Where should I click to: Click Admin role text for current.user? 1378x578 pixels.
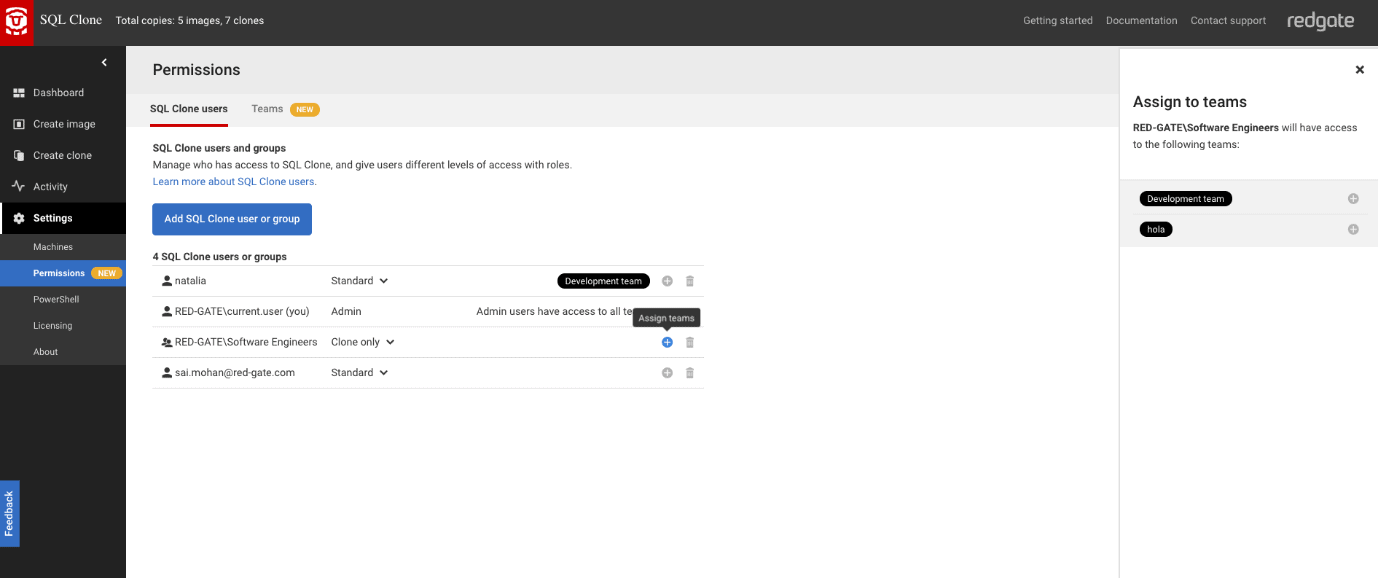coord(346,312)
